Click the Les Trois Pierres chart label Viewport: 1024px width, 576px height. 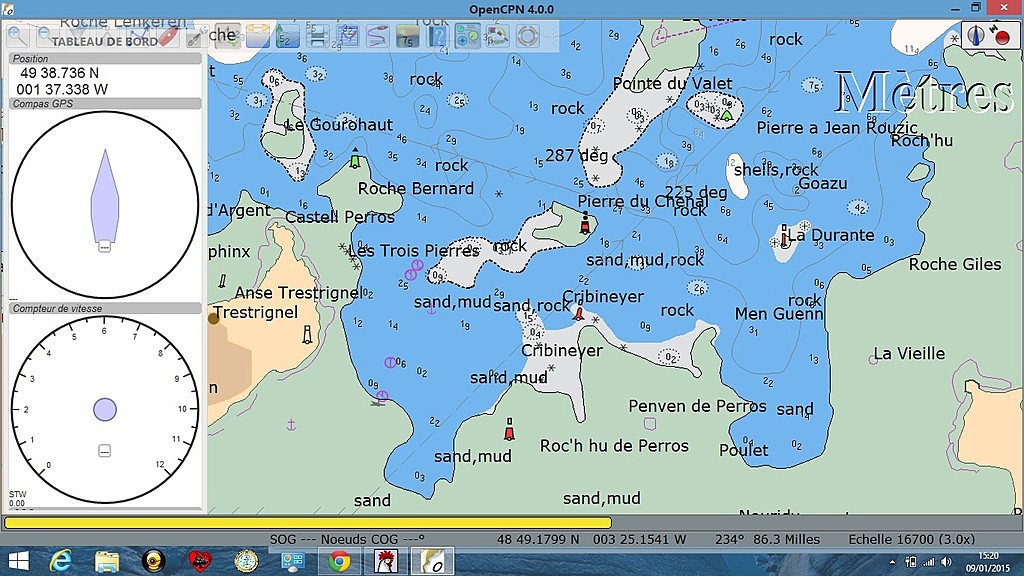414,251
